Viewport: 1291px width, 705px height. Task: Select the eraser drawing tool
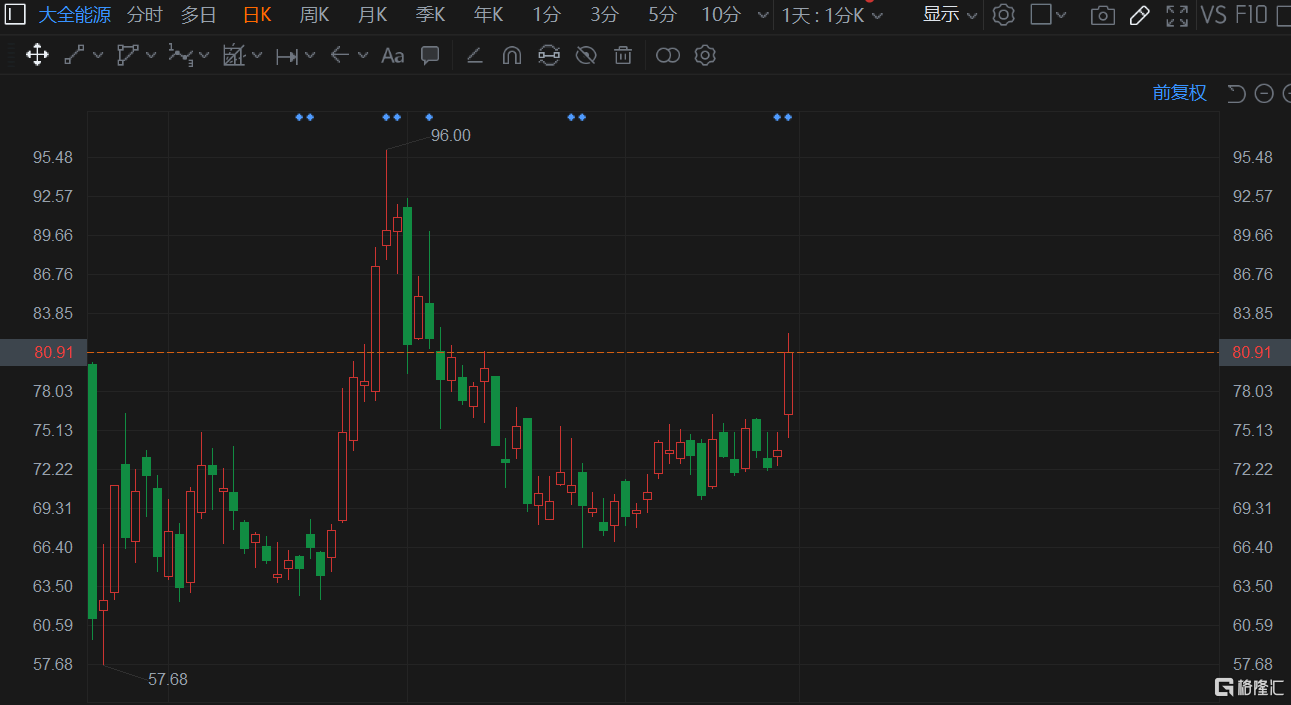pos(474,56)
